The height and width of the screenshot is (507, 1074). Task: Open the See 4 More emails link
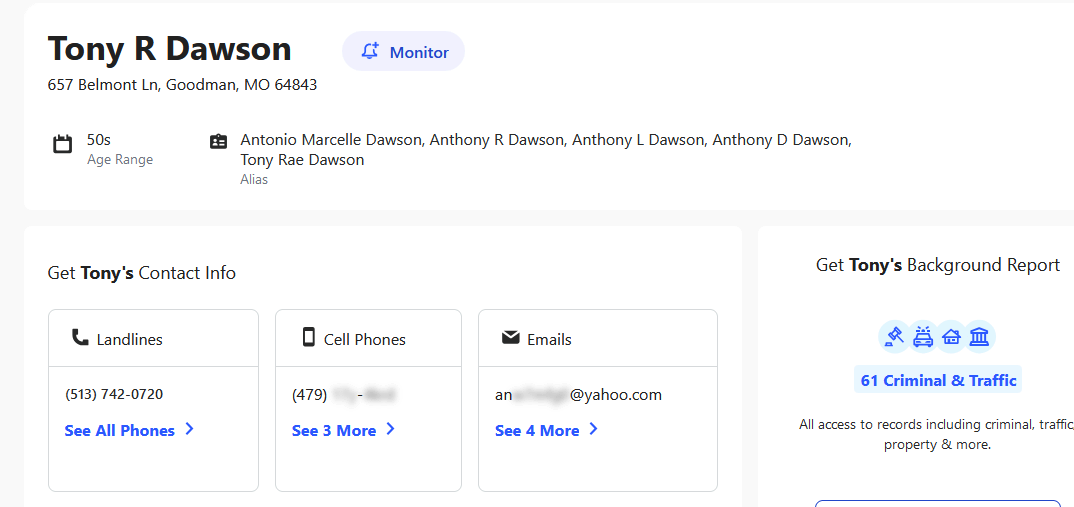537,431
